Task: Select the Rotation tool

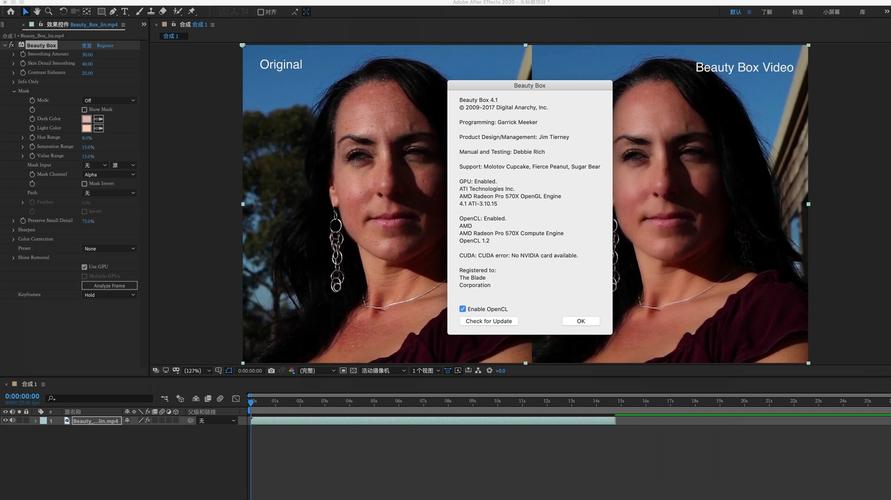Action: 63,11
